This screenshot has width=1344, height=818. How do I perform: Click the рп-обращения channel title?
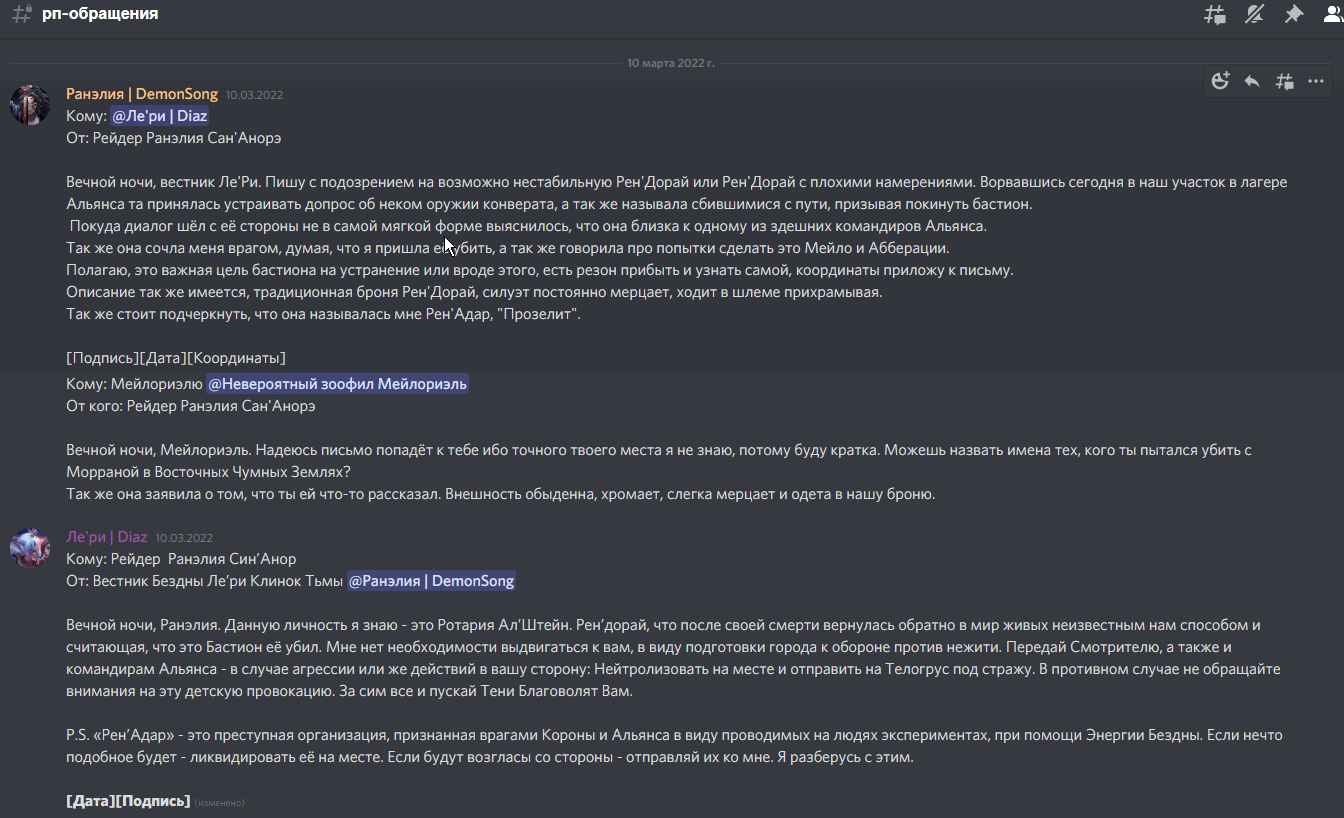[x=100, y=14]
